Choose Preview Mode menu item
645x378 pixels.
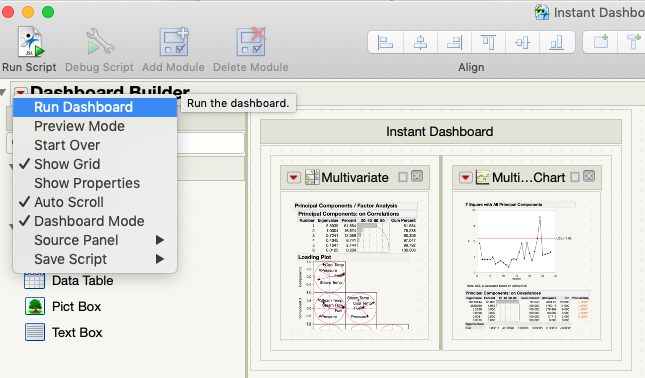[95, 126]
